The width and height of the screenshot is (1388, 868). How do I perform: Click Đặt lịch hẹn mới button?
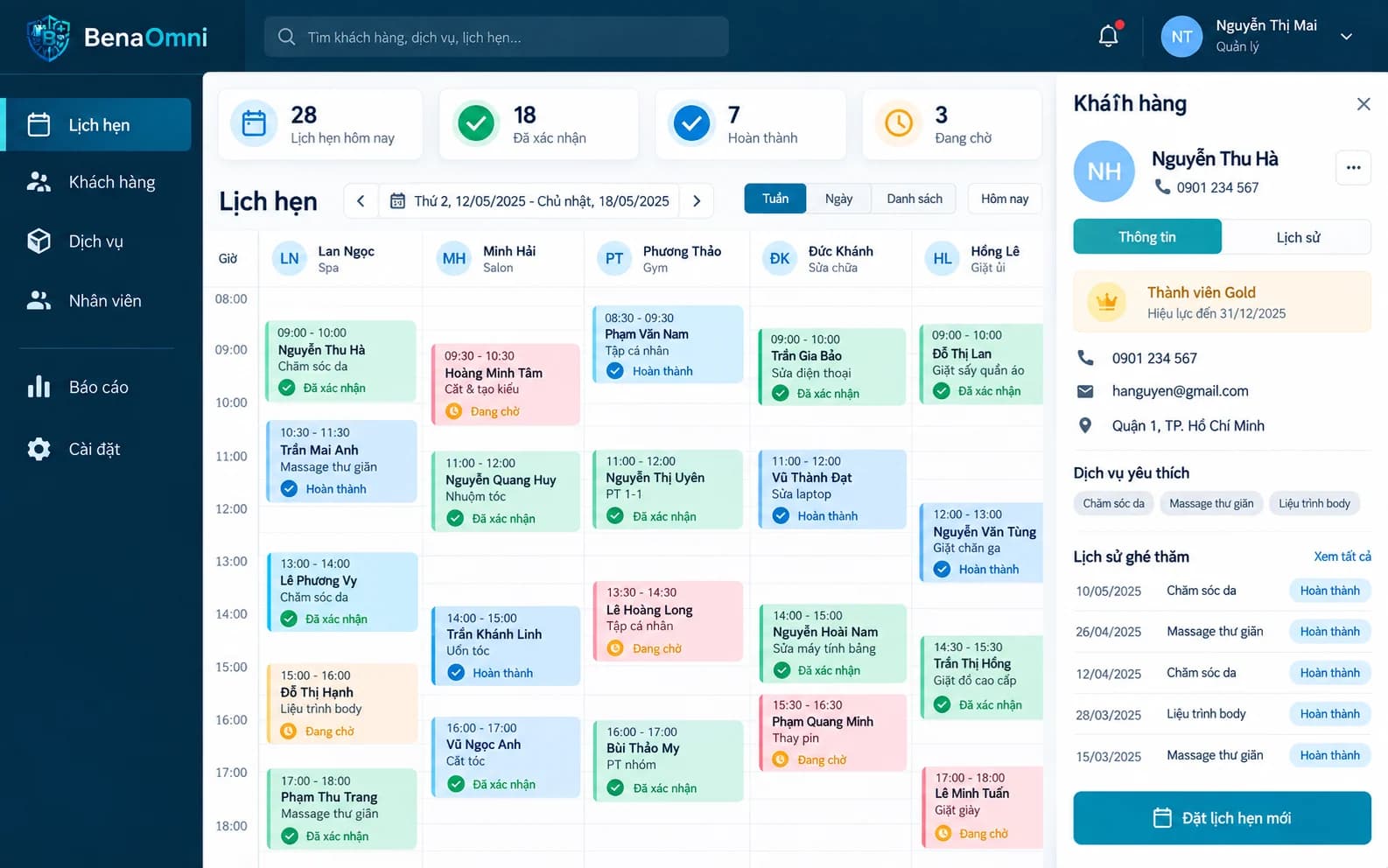[x=1222, y=818]
